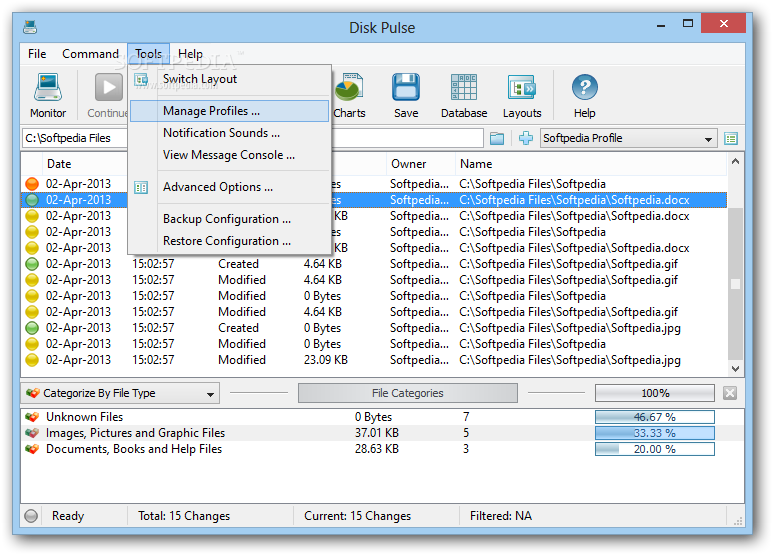773x555 pixels.
Task: Choose Restore Configuration menu entry
Action: 230,241
